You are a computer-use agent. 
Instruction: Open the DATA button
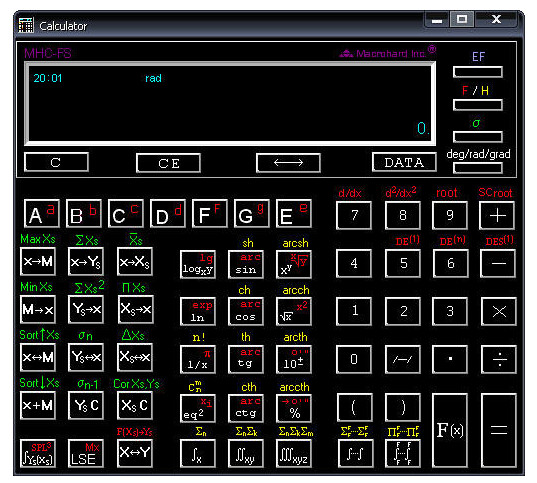(x=404, y=162)
